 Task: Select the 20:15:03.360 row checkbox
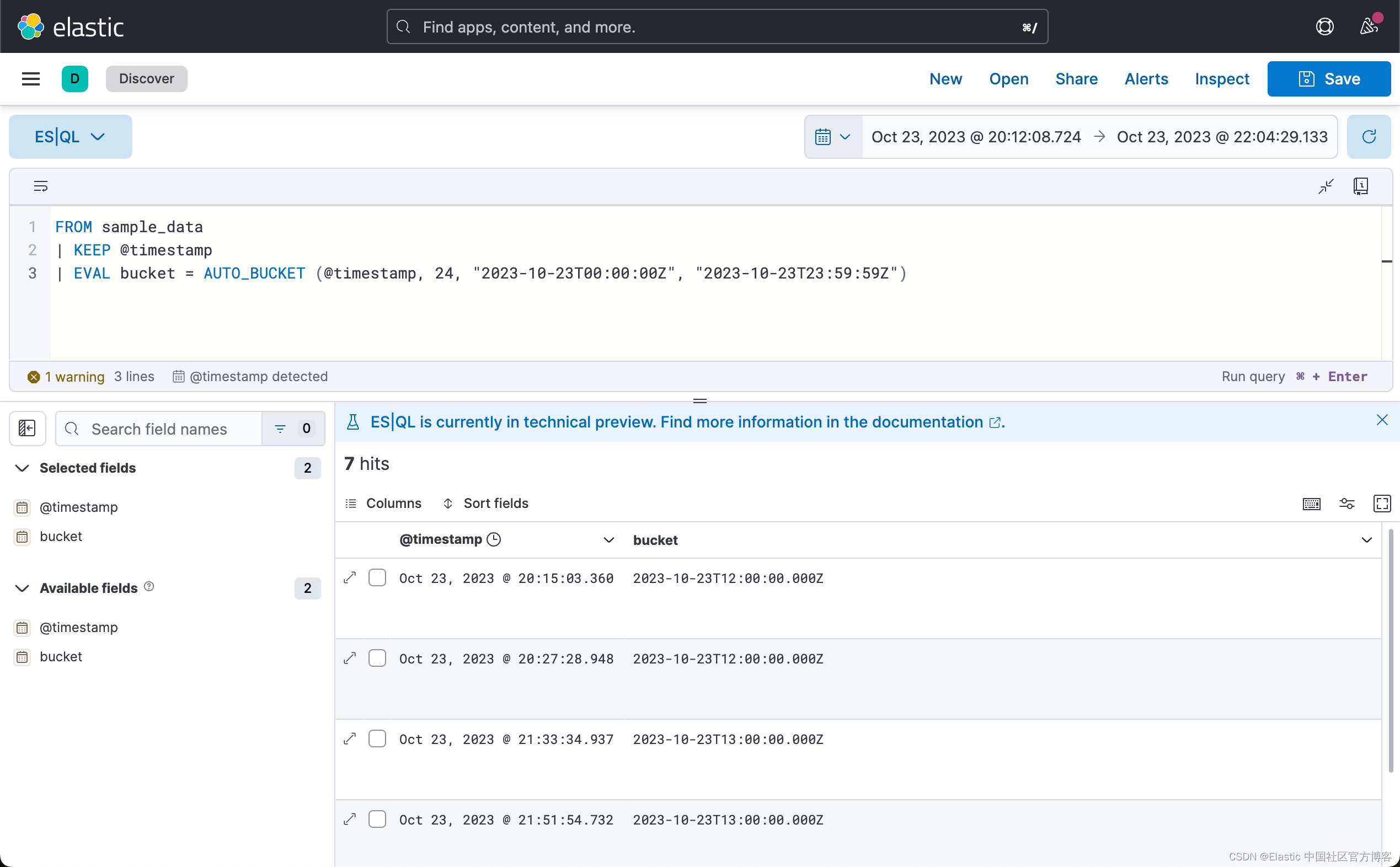click(377, 577)
